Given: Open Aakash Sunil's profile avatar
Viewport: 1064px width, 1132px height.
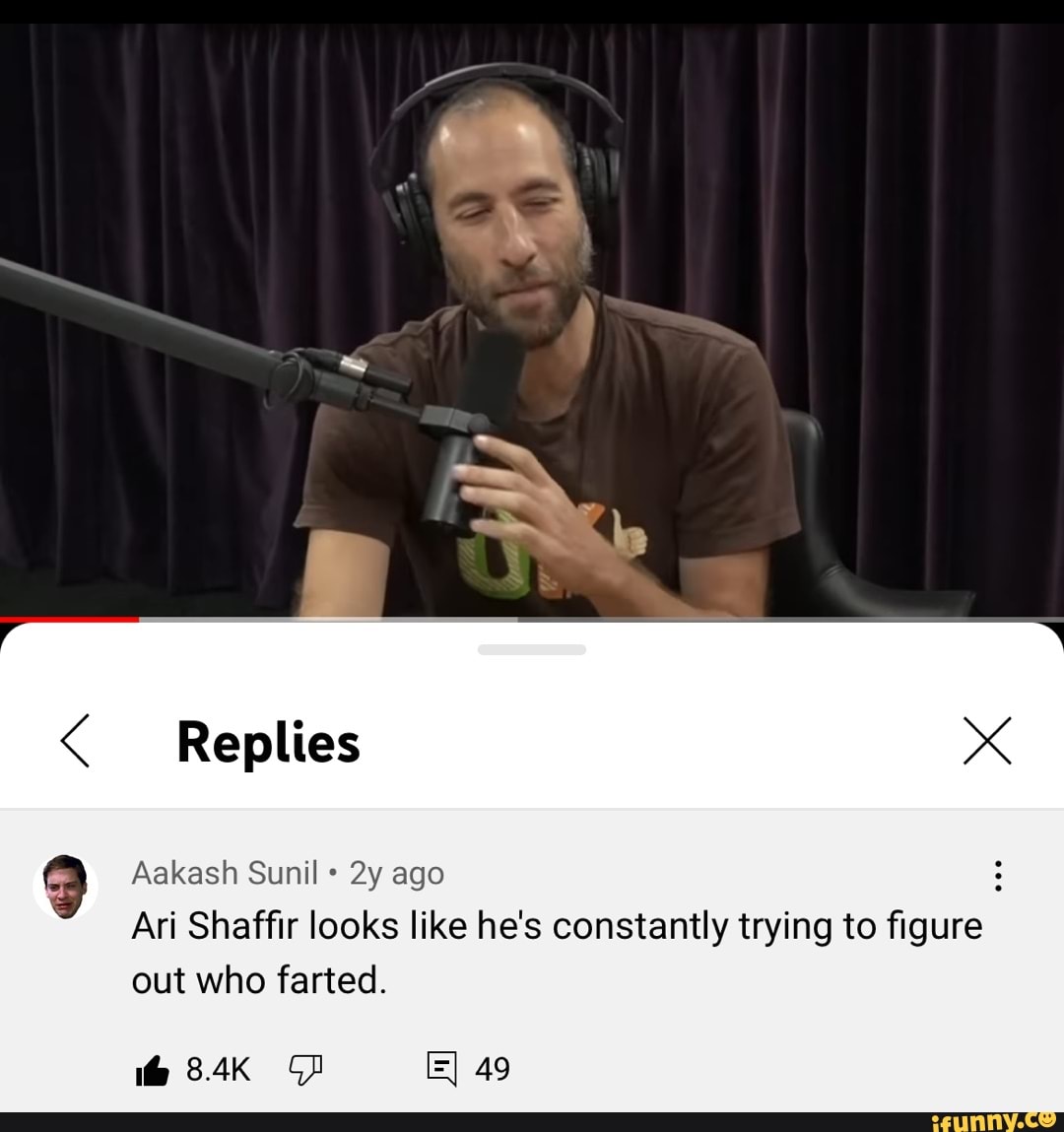Looking at the screenshot, I should (x=65, y=887).
